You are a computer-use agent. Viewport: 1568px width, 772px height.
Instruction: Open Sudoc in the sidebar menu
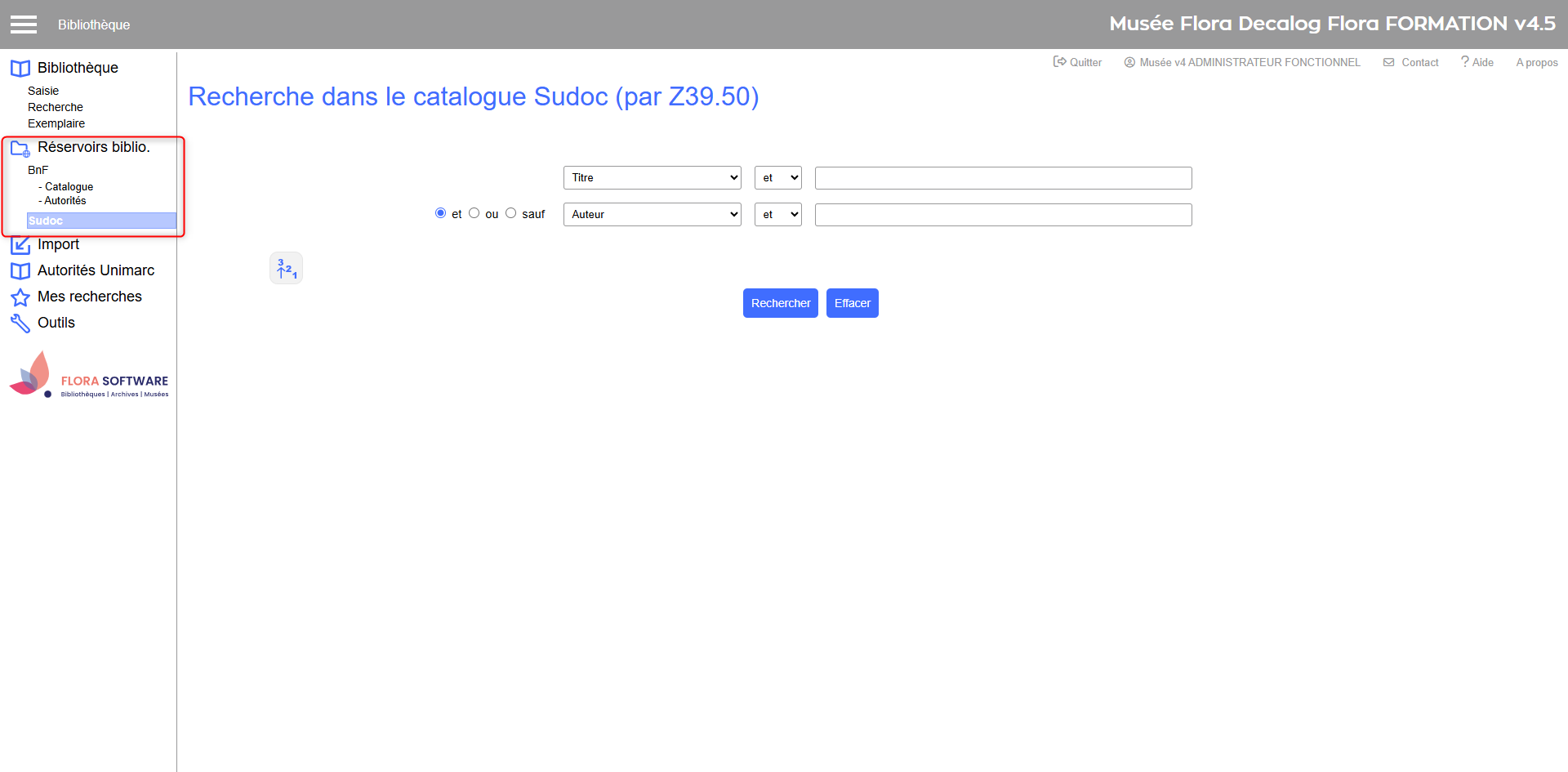(46, 221)
